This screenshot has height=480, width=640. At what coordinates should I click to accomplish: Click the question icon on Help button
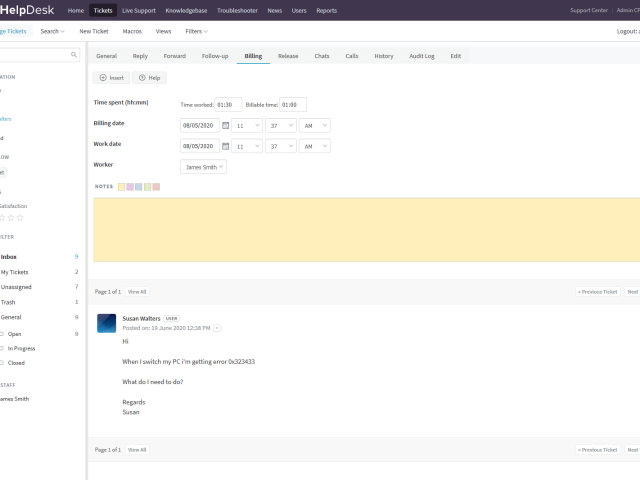pyautogui.click(x=142, y=78)
